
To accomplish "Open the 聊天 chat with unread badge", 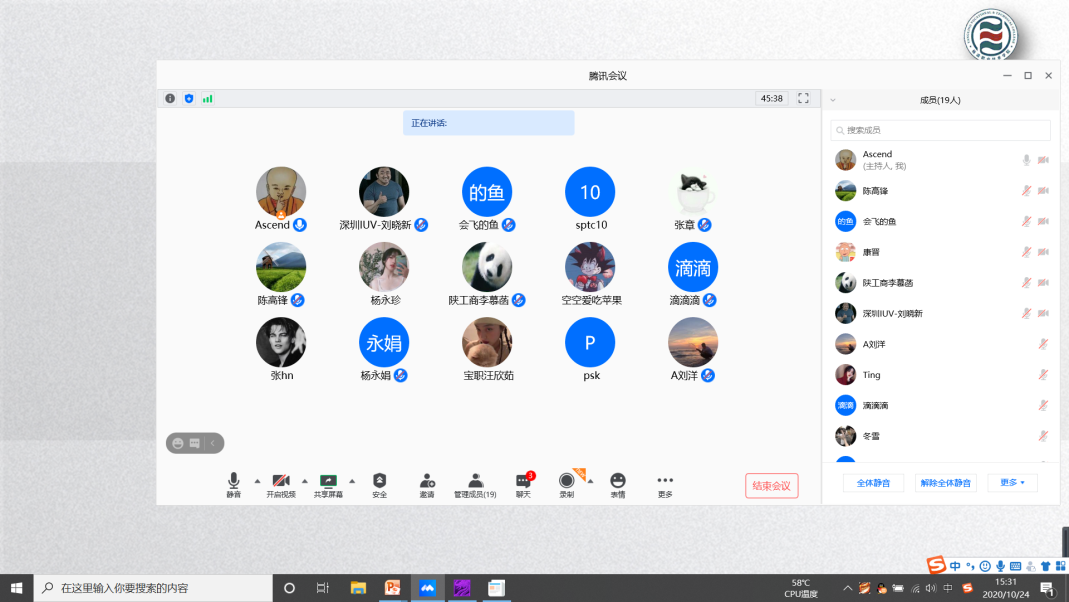I will pyautogui.click(x=523, y=481).
